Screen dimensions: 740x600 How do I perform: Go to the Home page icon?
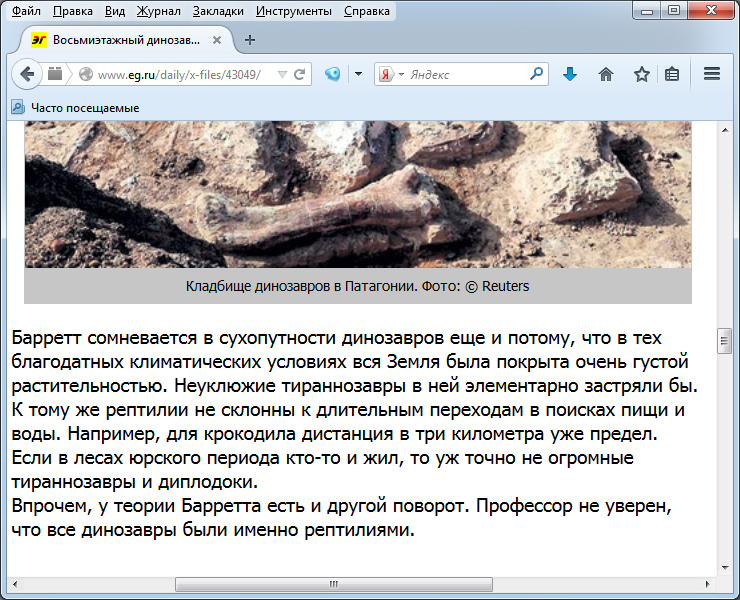tap(606, 74)
